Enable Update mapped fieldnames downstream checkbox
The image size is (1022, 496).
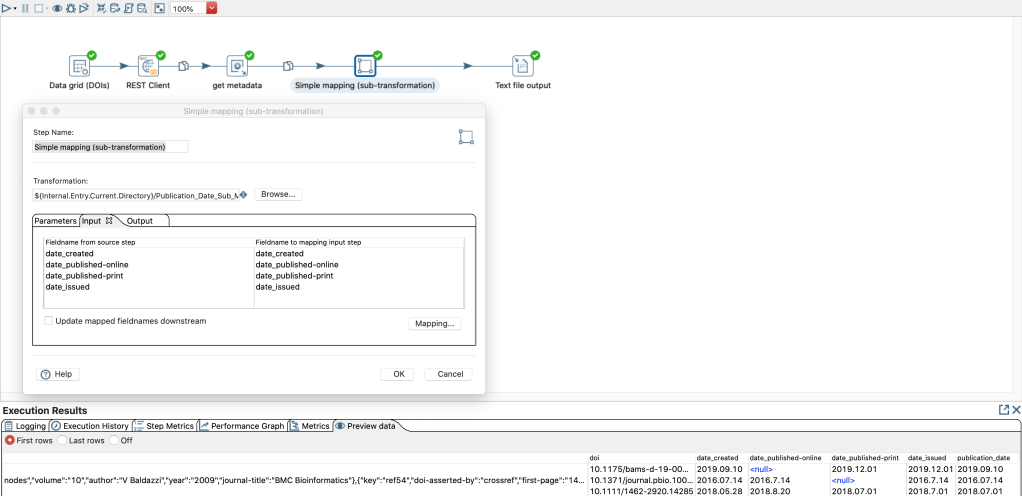(x=49, y=321)
